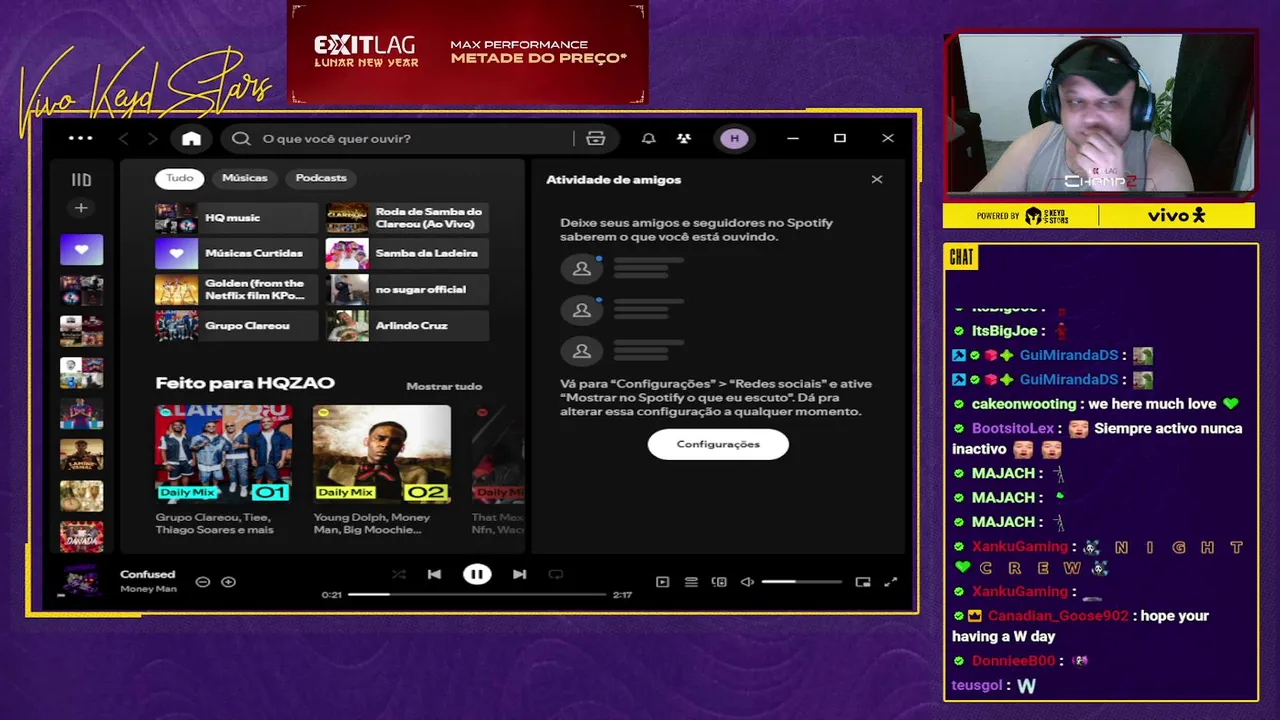Select the 'Músicas' filter chip

[x=245, y=178]
